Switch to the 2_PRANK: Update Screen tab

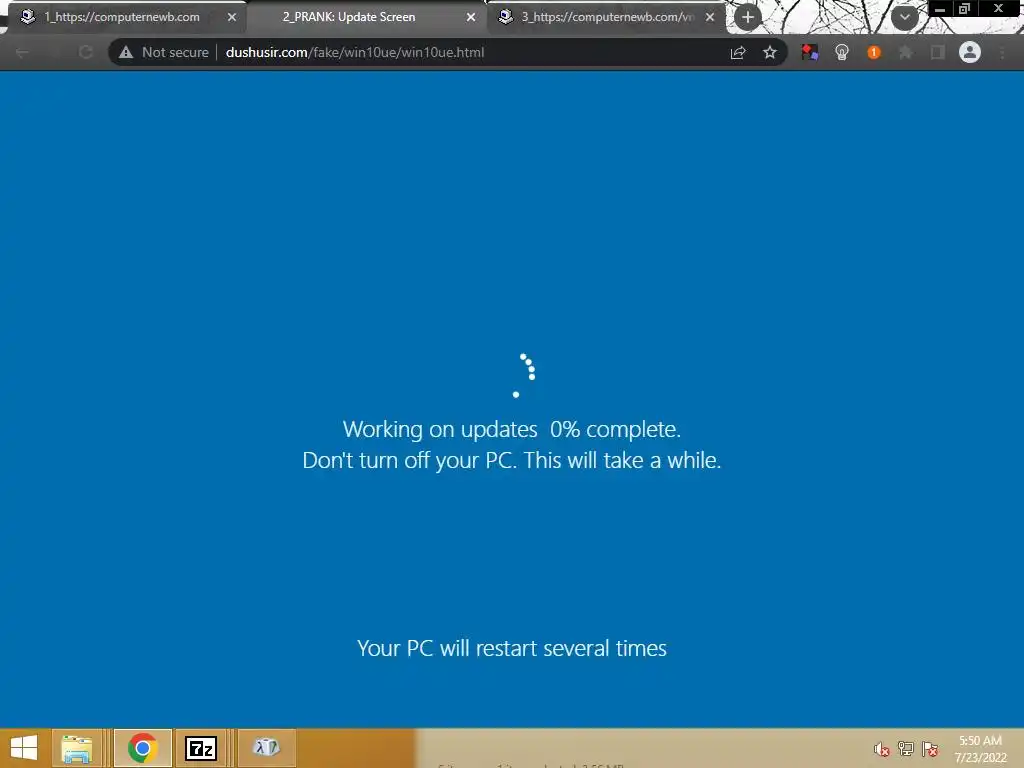366,17
